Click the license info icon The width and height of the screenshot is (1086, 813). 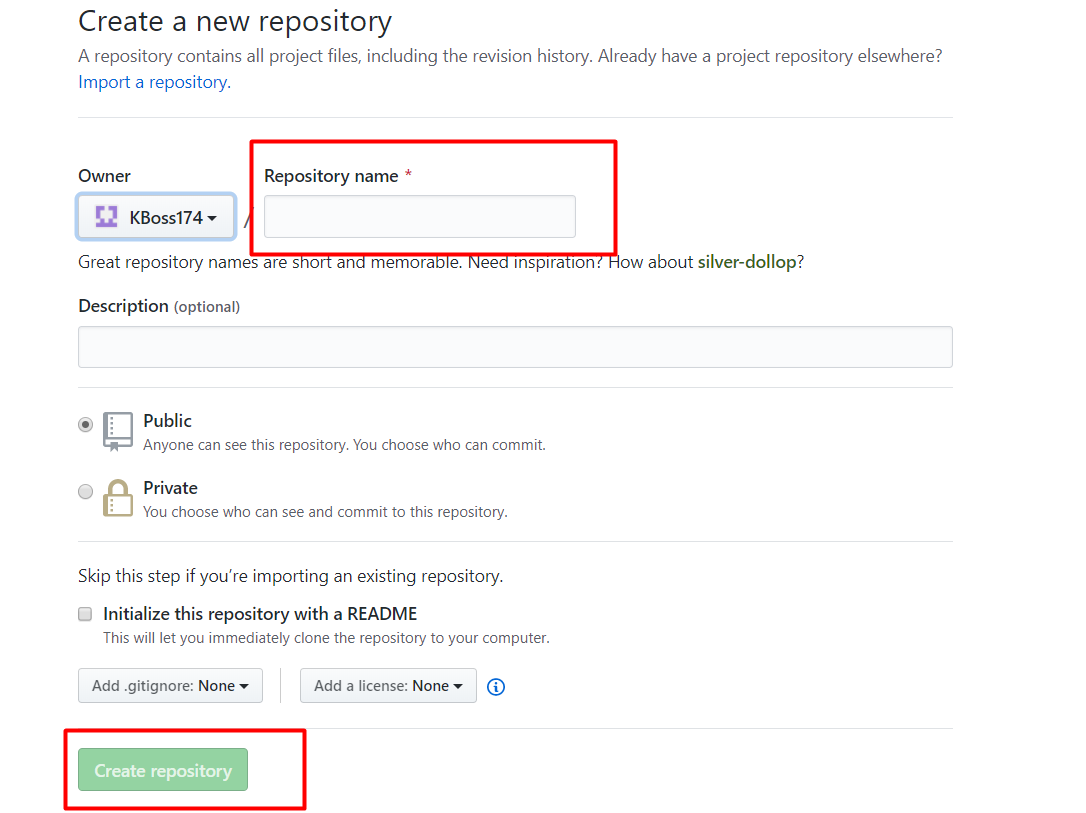[x=496, y=687]
